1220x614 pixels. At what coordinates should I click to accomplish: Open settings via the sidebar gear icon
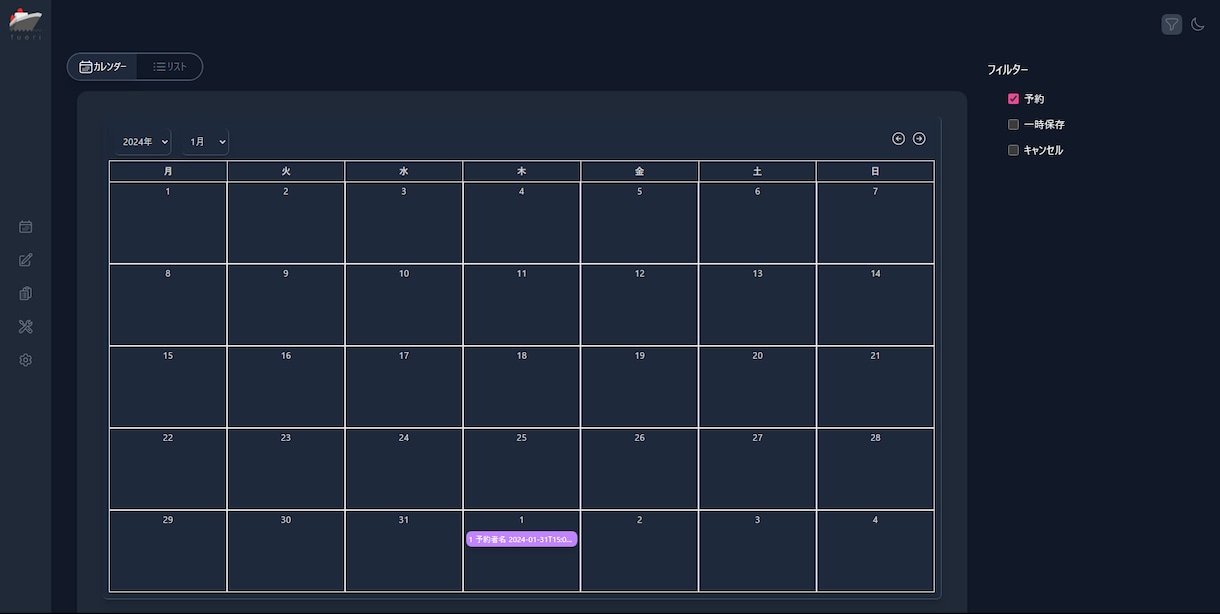(x=26, y=360)
